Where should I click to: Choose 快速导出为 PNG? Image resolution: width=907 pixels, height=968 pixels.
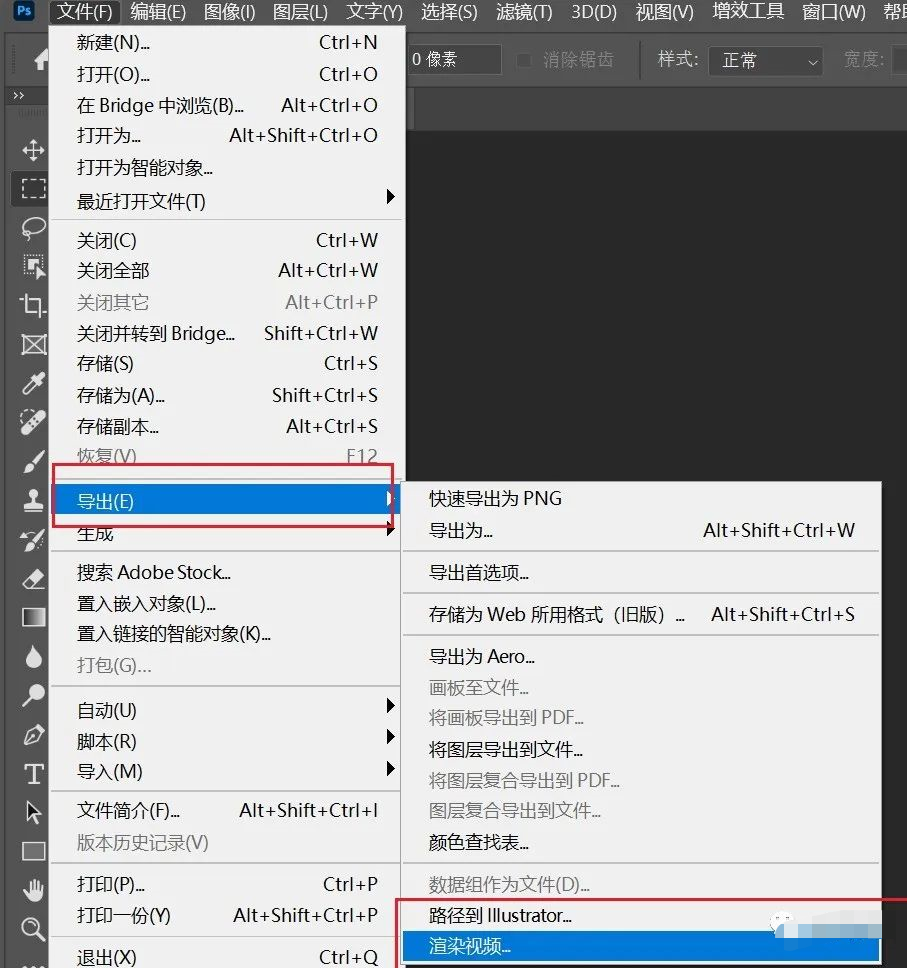click(641, 498)
